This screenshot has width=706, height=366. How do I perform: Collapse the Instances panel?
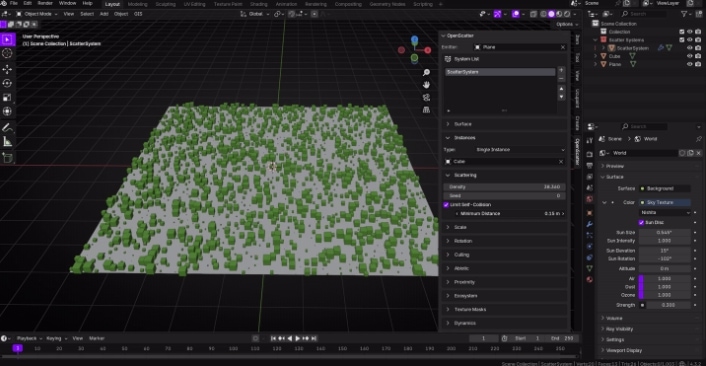tap(504, 138)
